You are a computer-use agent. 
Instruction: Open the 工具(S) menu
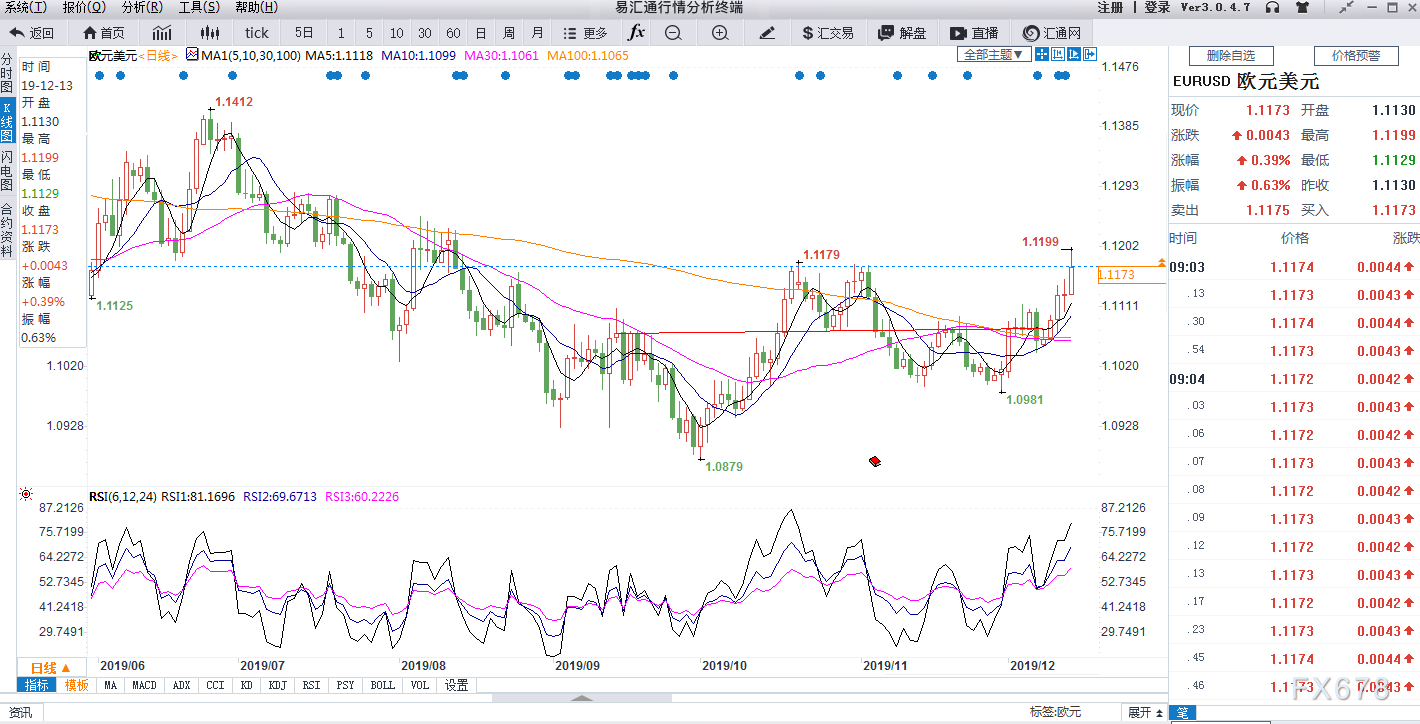coord(199,7)
